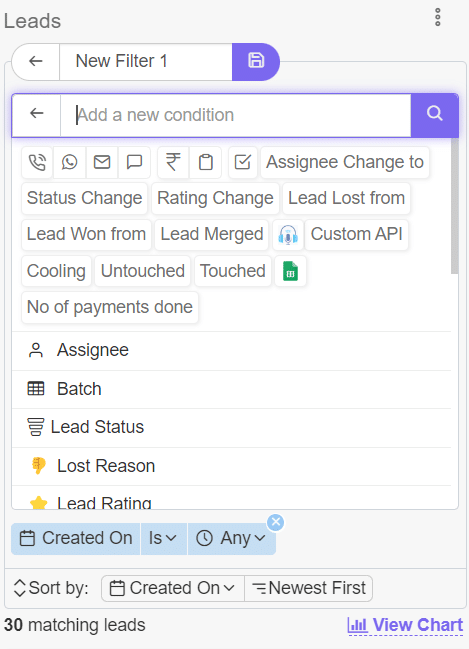Open the View Chart link
This screenshot has width=469, height=649.
pyautogui.click(x=405, y=625)
